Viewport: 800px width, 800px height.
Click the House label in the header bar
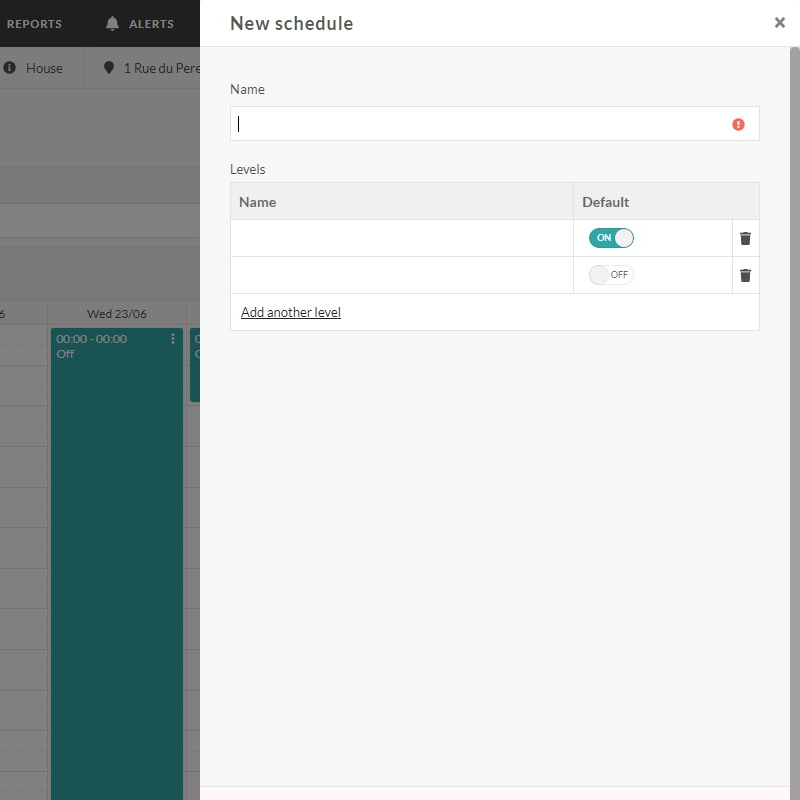point(45,68)
